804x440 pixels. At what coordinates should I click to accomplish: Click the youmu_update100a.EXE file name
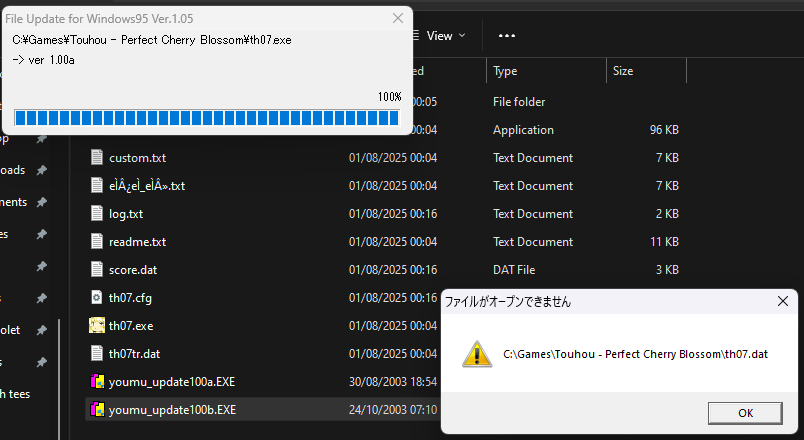(x=172, y=382)
